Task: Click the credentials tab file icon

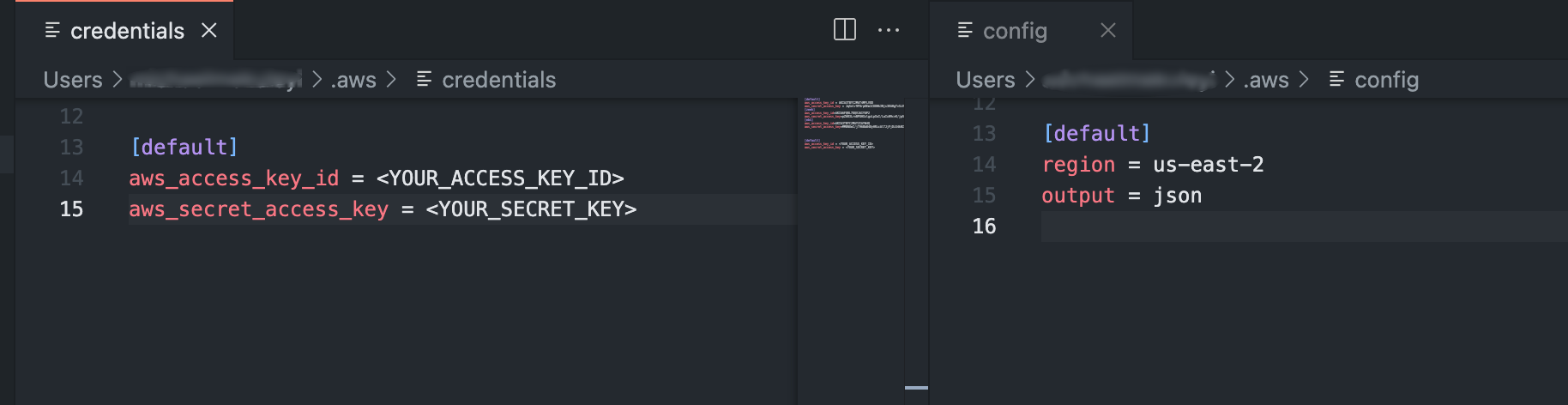Action: coord(52,31)
